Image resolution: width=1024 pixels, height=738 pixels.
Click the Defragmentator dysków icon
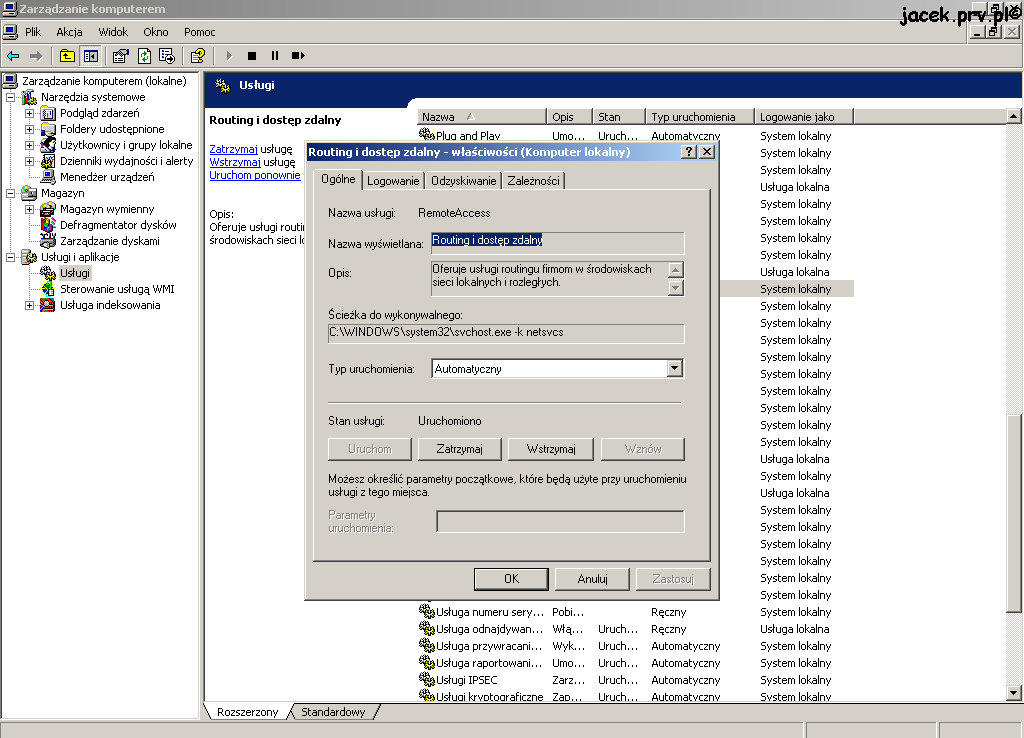[48, 225]
